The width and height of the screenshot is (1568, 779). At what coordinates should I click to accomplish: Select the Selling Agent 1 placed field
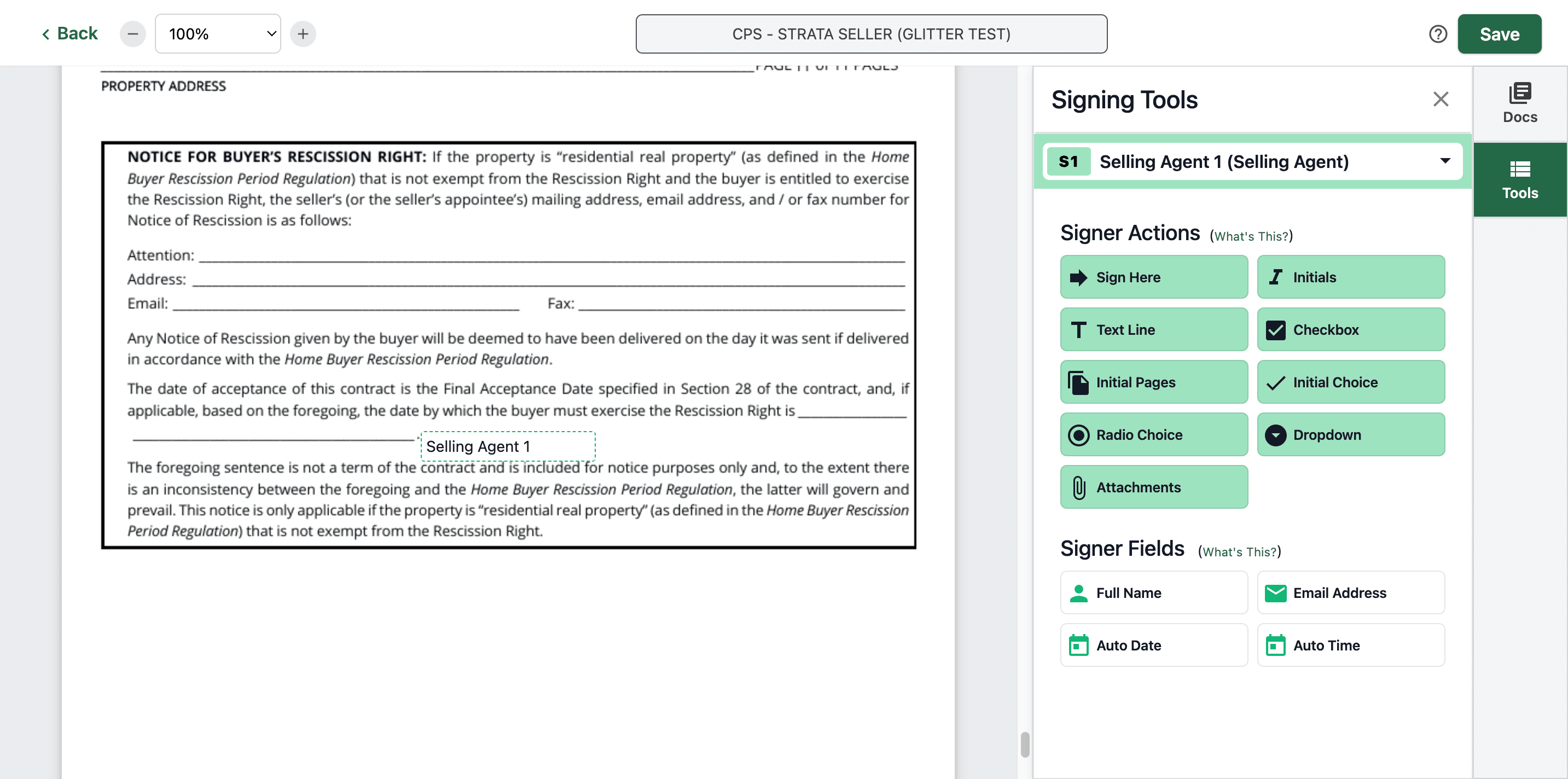click(508, 446)
